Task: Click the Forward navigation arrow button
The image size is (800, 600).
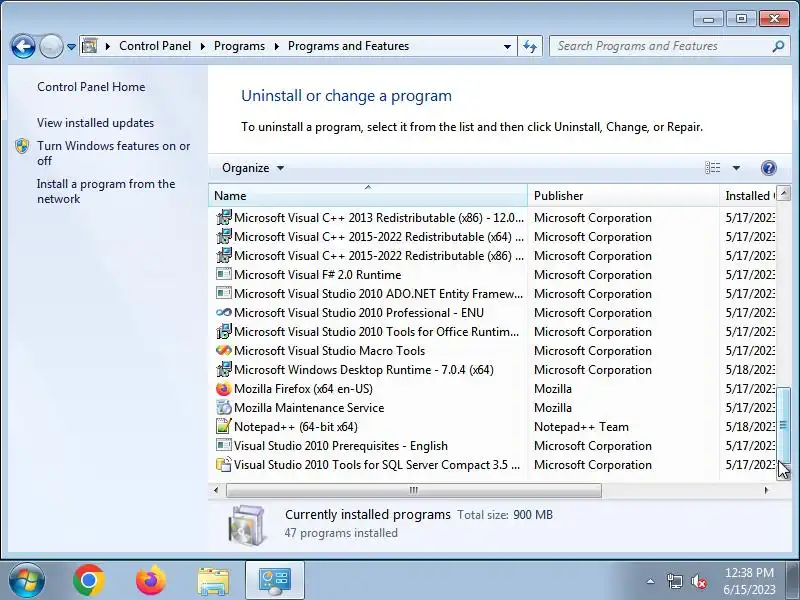Action: click(51, 47)
